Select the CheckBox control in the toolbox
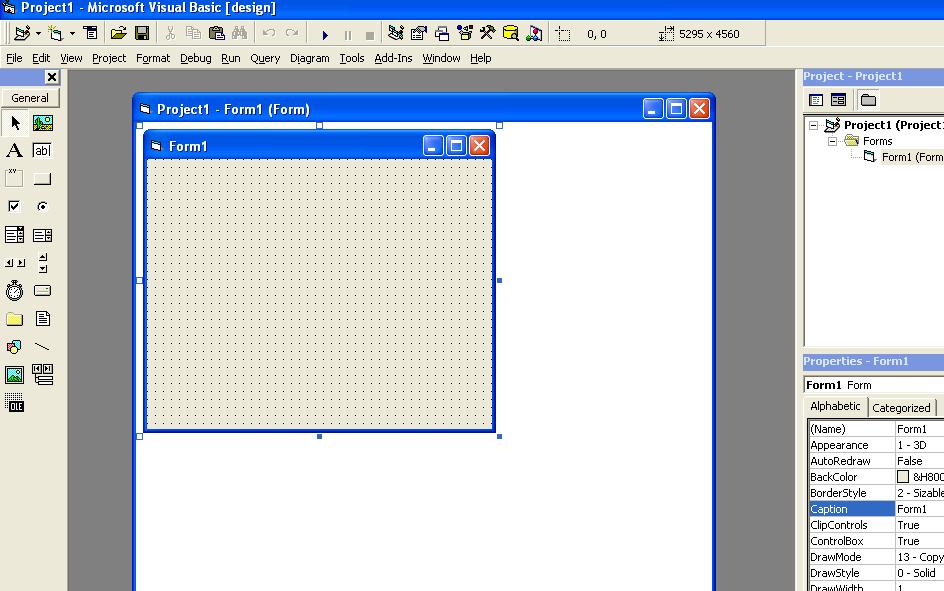Screen dimensions: 944x591 15,206
